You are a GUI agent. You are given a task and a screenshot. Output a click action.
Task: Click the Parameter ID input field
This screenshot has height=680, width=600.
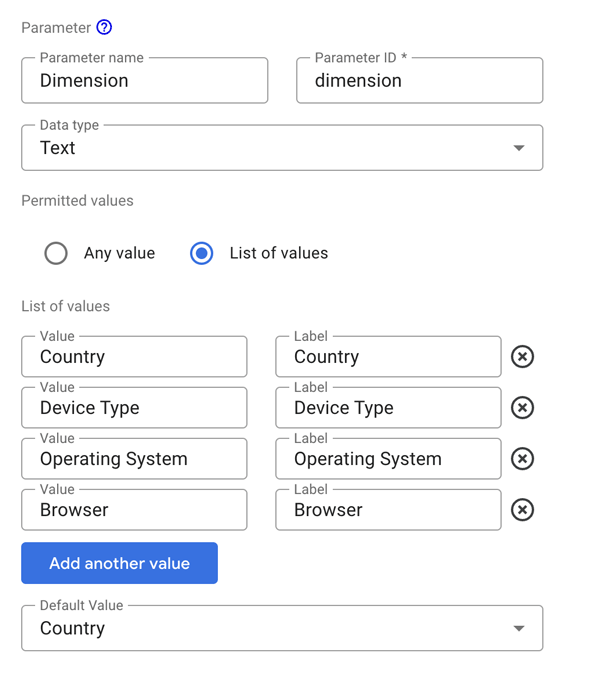(420, 81)
